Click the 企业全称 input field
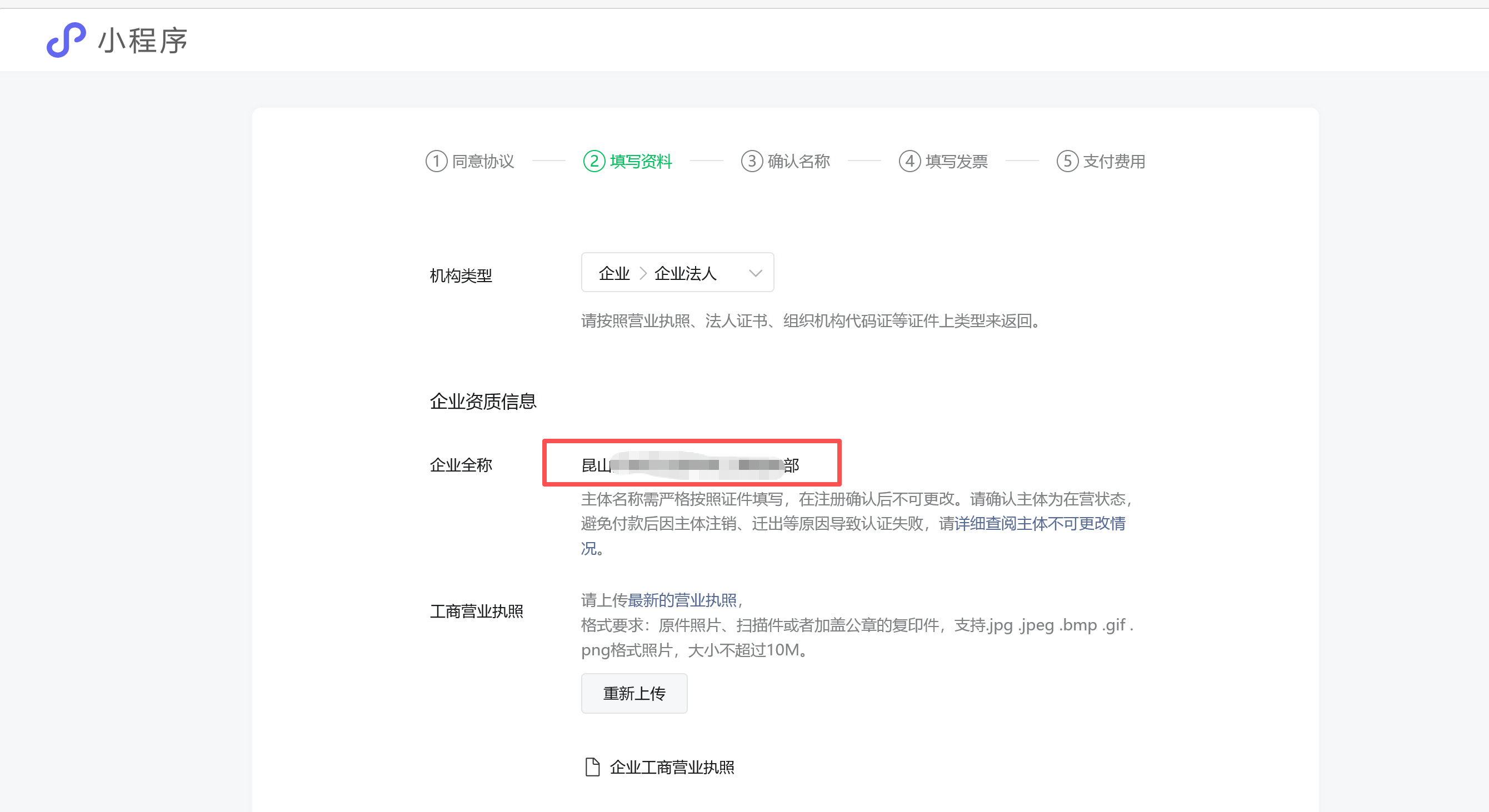1489x812 pixels. click(691, 465)
